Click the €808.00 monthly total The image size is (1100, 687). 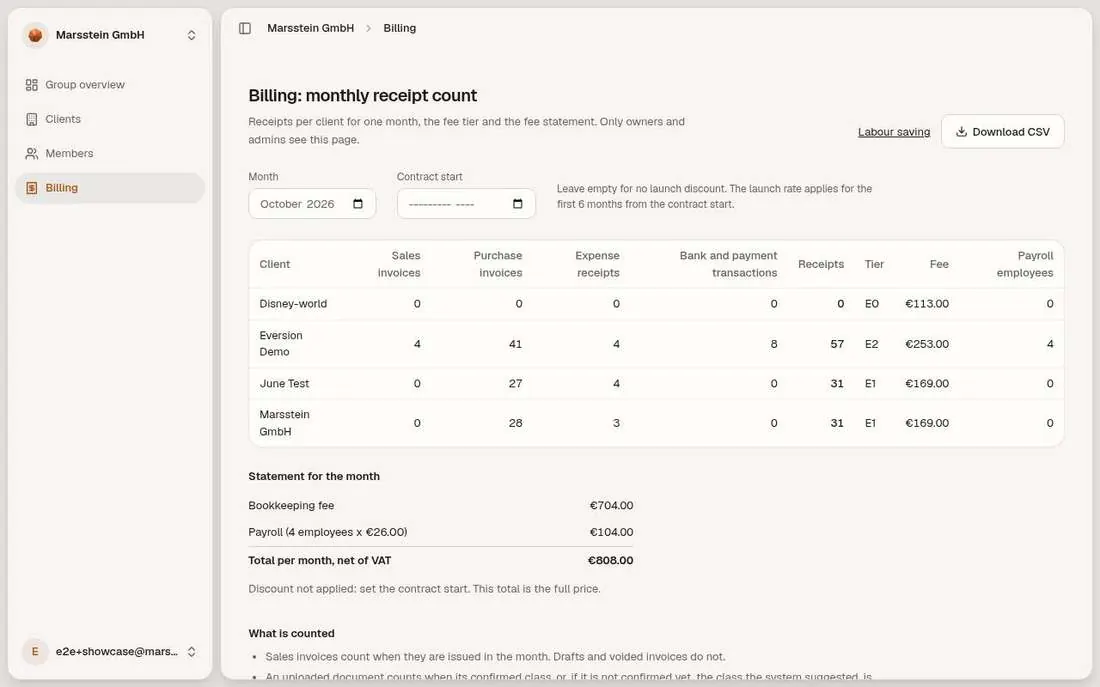pos(610,561)
